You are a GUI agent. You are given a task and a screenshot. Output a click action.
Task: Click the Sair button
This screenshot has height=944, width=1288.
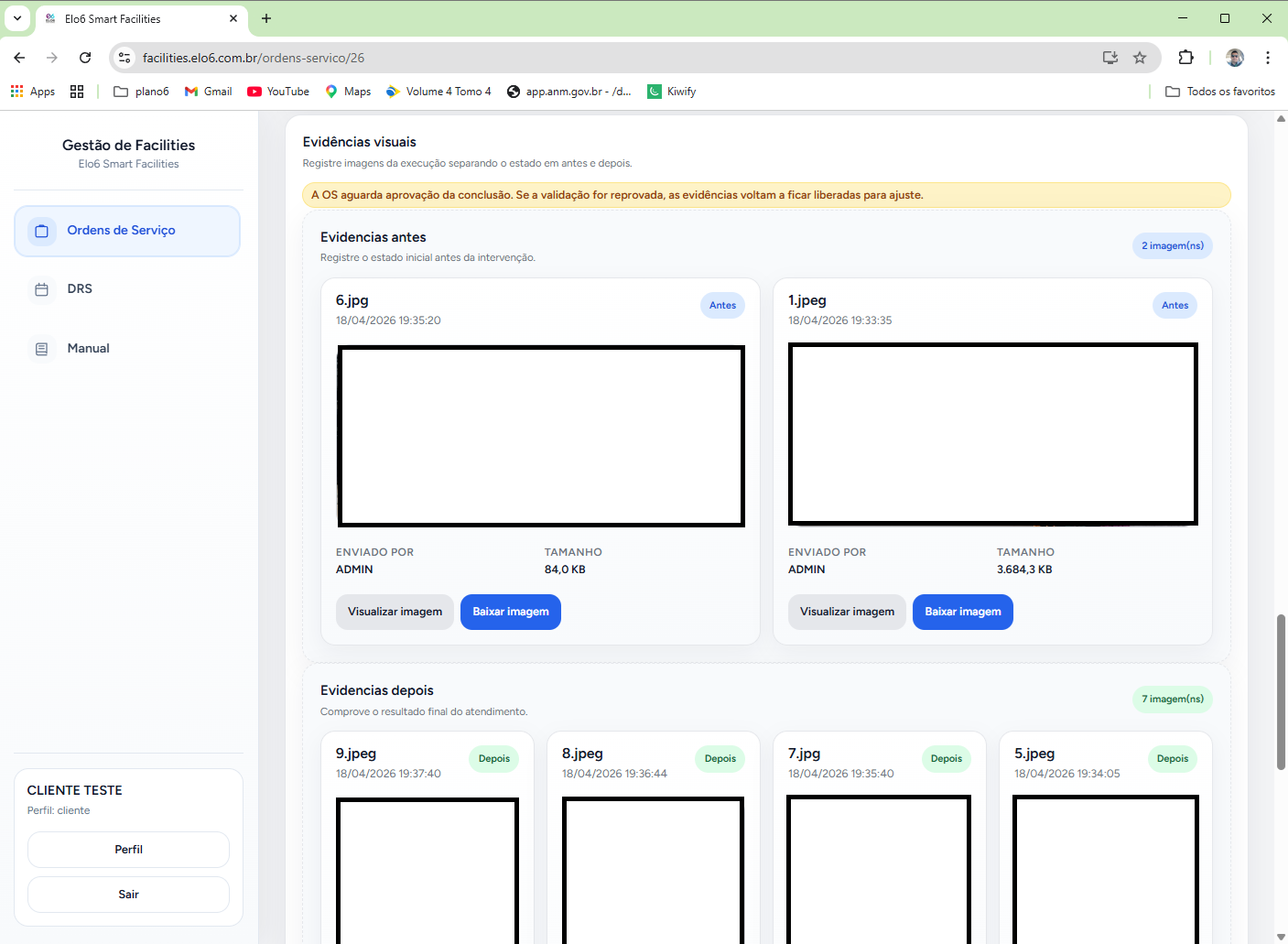coord(128,895)
